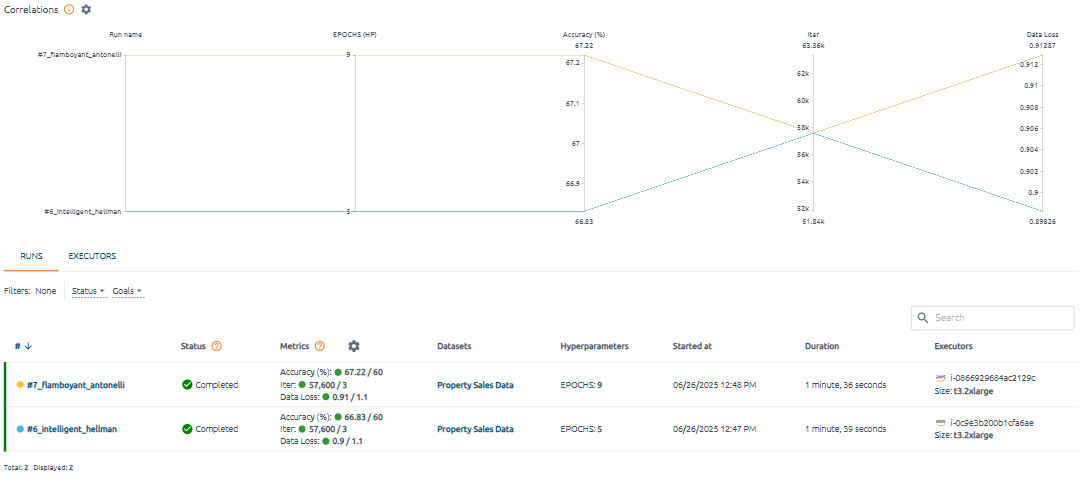Click the AWS icon for executor i-0c9e3b200b1cfa6ae
Screen dimensions: 1085x484
coord(940,422)
